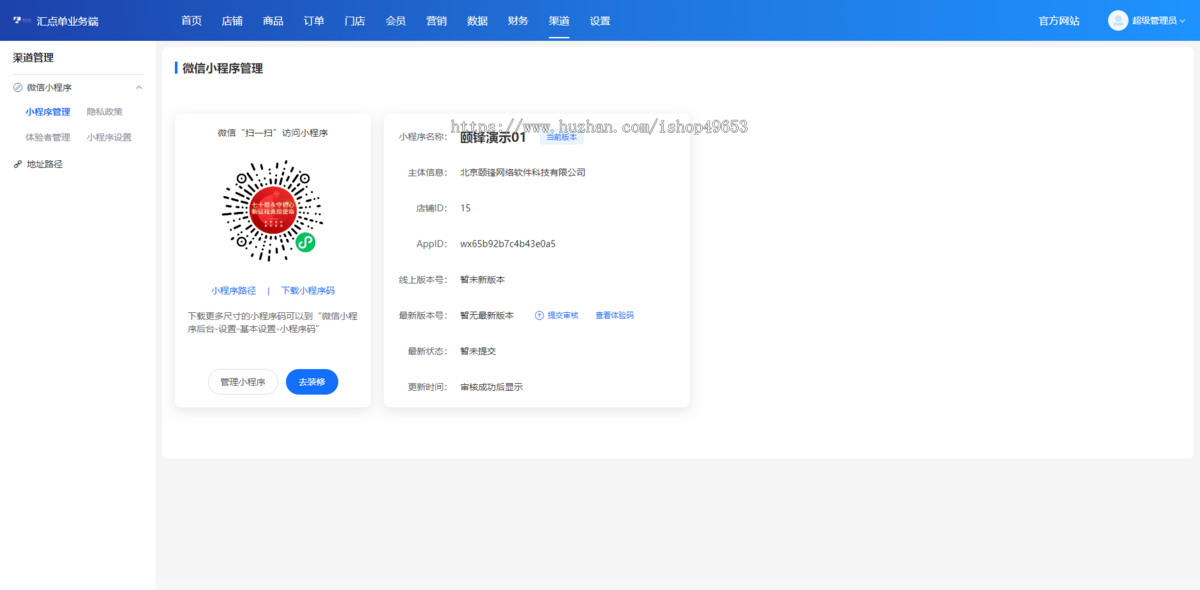The width and height of the screenshot is (1200, 590).
Task: Open the 门店 top menu
Action: pos(354,20)
